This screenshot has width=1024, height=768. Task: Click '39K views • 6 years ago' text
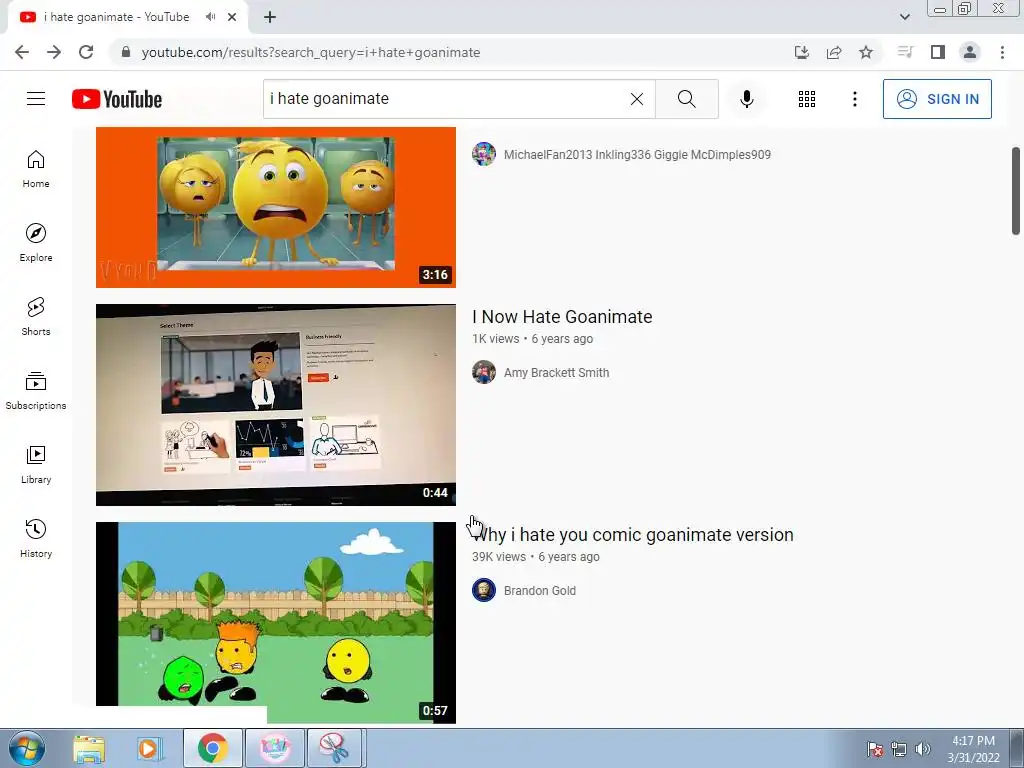[536, 557]
